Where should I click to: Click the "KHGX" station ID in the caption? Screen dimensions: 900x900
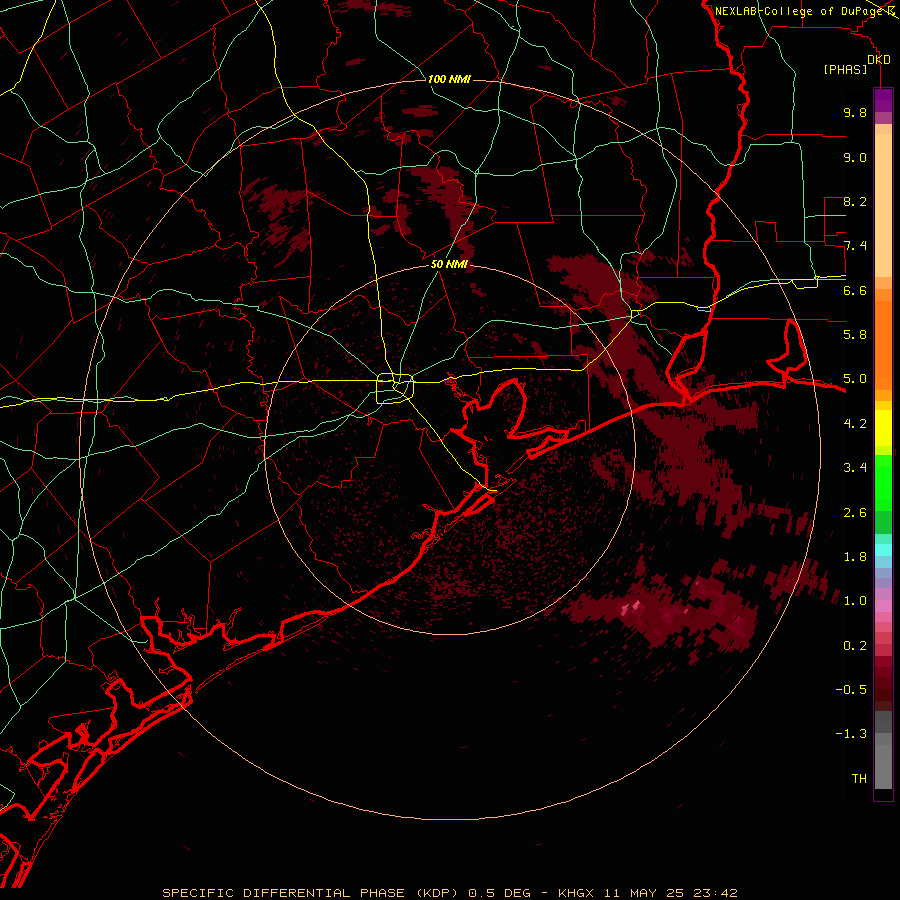point(576,893)
